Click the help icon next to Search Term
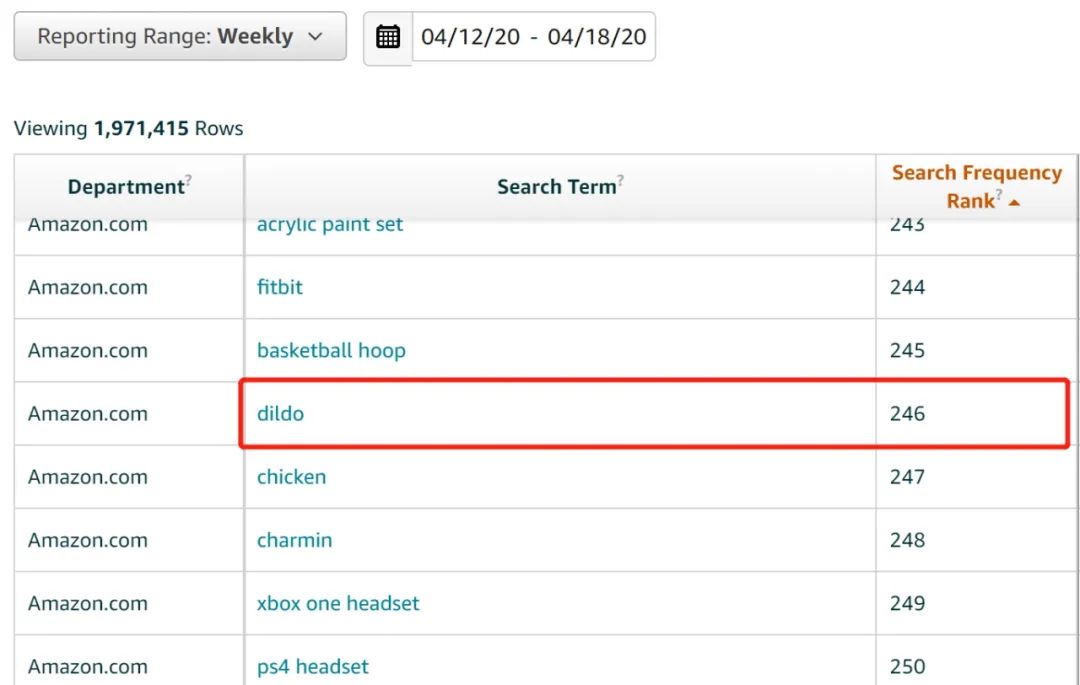The width and height of the screenshot is (1080, 685). tap(621, 179)
